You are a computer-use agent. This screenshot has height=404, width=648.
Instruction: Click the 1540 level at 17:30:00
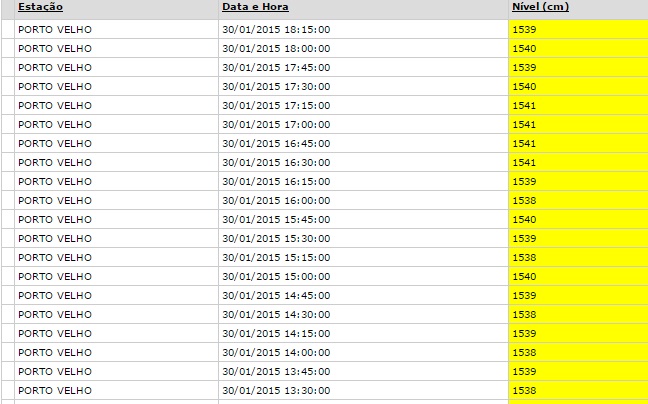(524, 87)
